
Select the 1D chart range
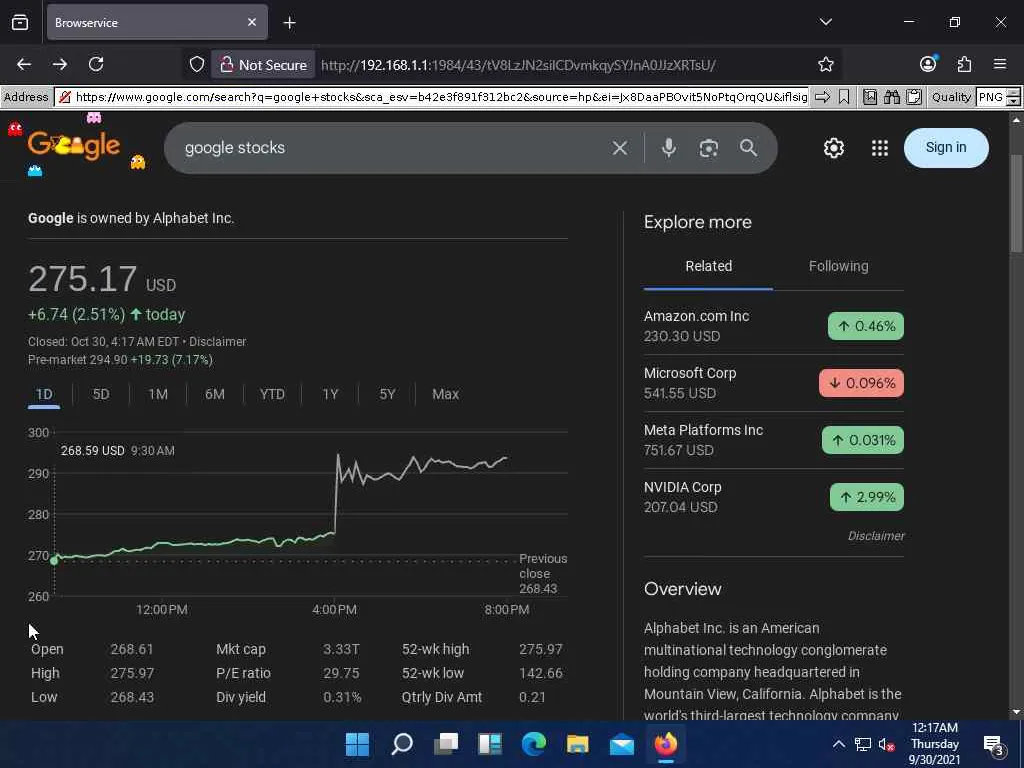[x=44, y=394]
